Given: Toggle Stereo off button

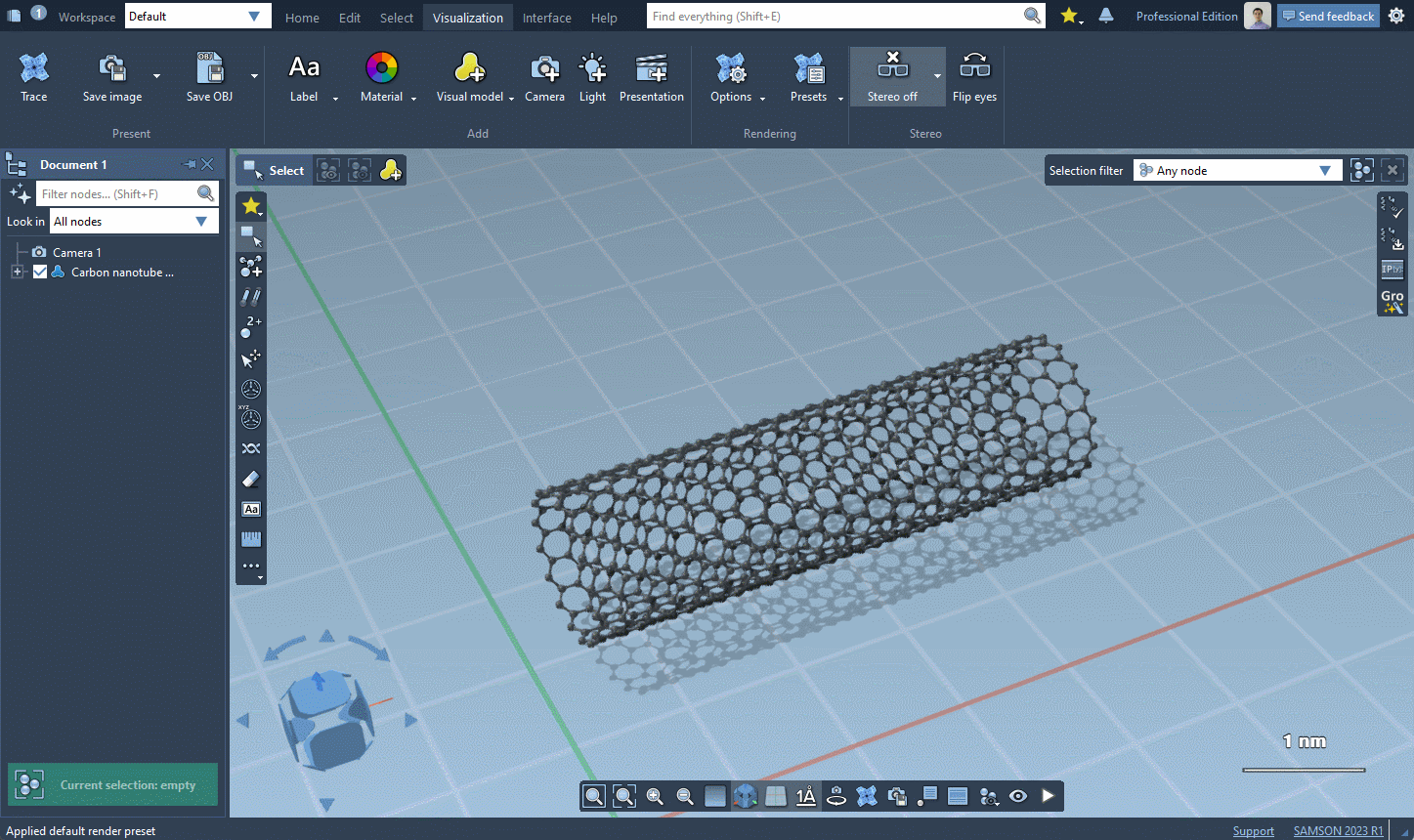Looking at the screenshot, I should coord(891,76).
